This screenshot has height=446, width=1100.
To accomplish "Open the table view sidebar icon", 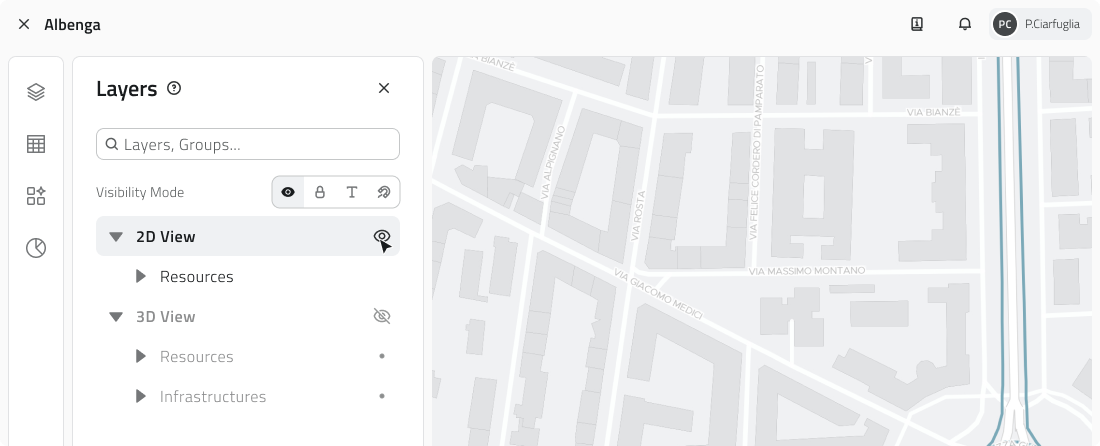I will 36,144.
